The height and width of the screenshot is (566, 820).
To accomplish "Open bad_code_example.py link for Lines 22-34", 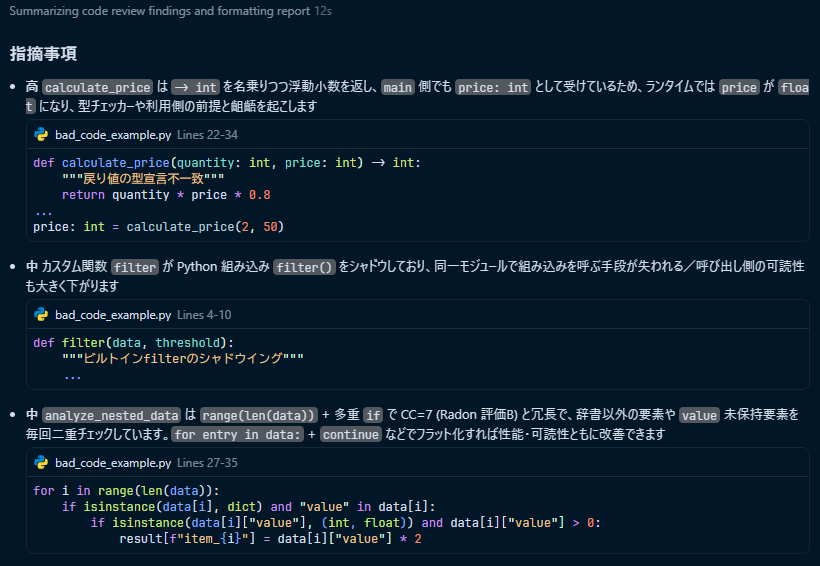I will coord(113,134).
